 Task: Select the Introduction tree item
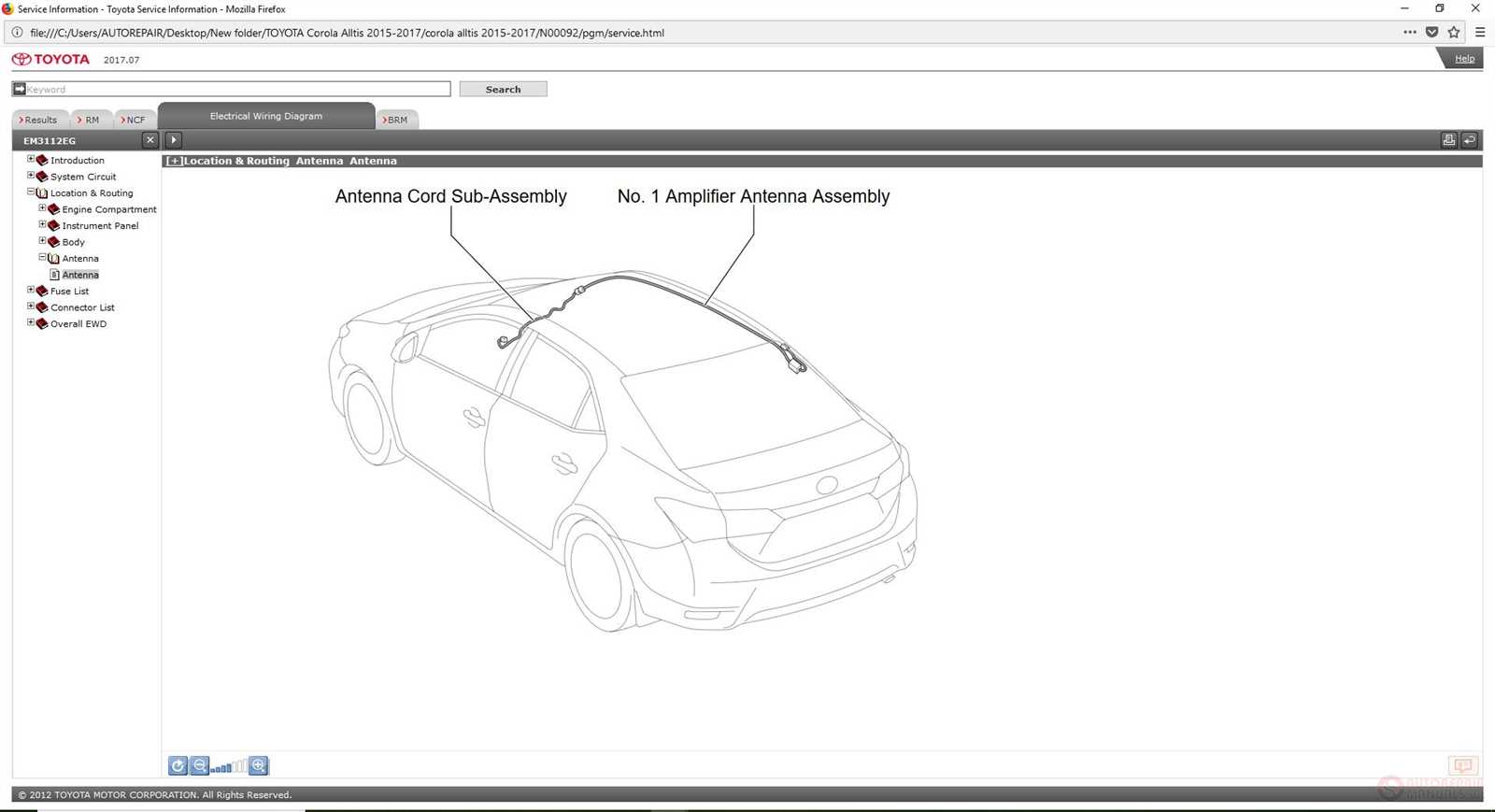point(78,161)
